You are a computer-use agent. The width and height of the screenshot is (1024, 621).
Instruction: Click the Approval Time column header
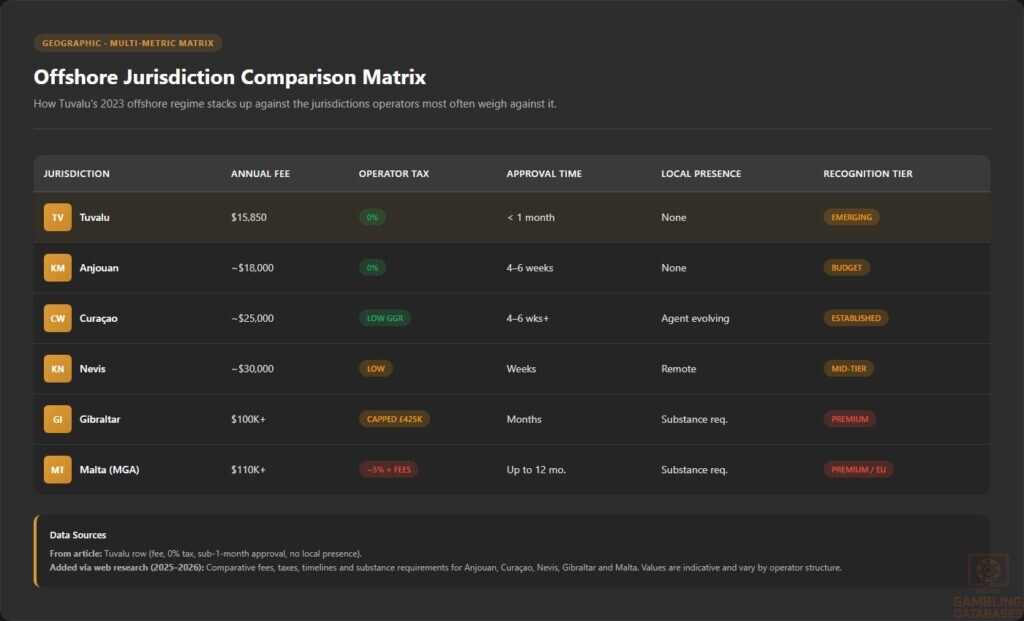tap(544, 174)
